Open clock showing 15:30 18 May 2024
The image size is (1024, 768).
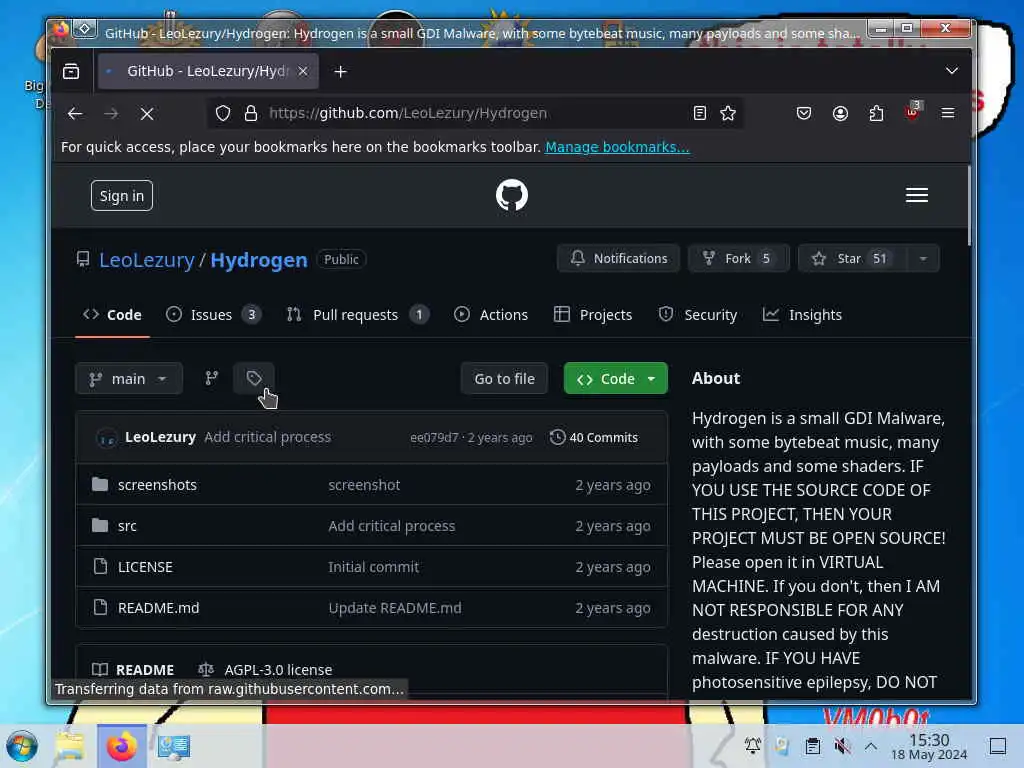929,747
